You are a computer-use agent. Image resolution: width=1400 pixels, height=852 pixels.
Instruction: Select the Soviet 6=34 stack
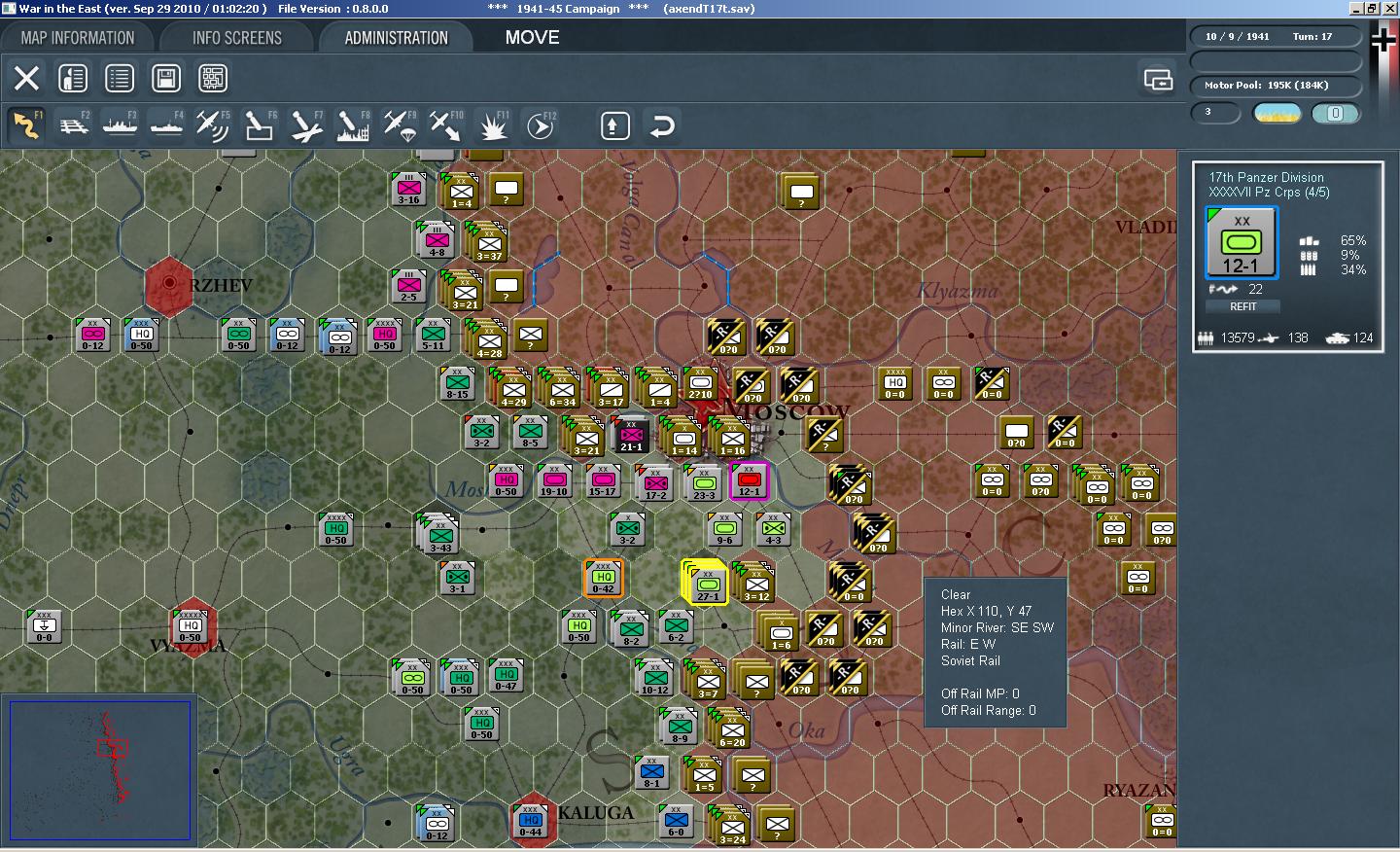pos(561,388)
